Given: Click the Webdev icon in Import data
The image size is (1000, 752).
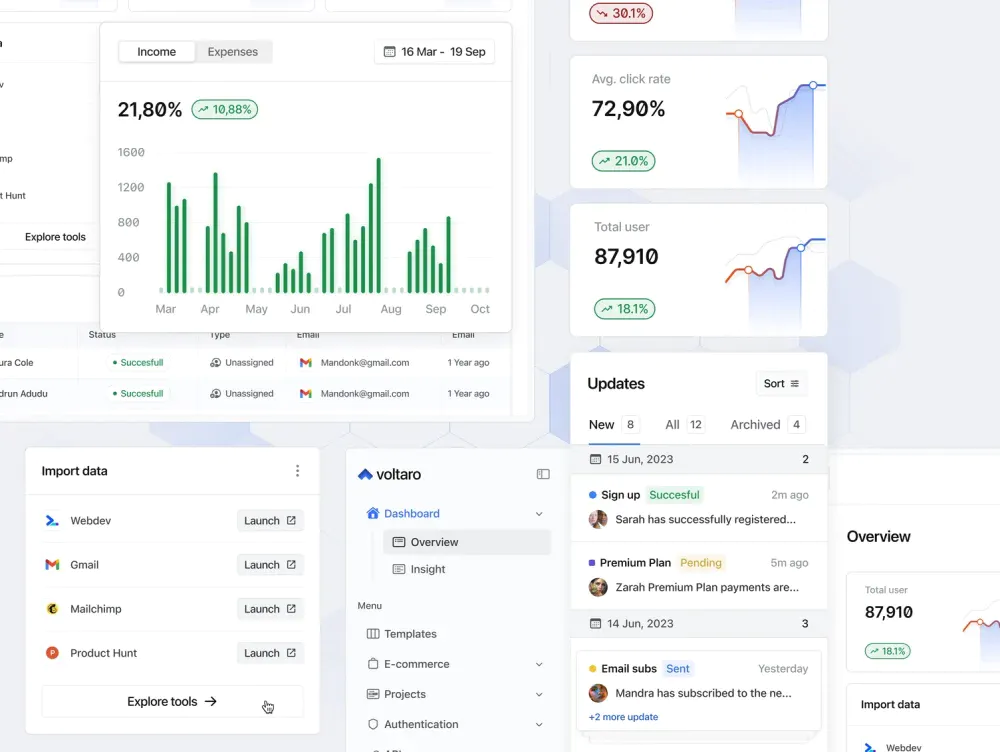Looking at the screenshot, I should [52, 520].
